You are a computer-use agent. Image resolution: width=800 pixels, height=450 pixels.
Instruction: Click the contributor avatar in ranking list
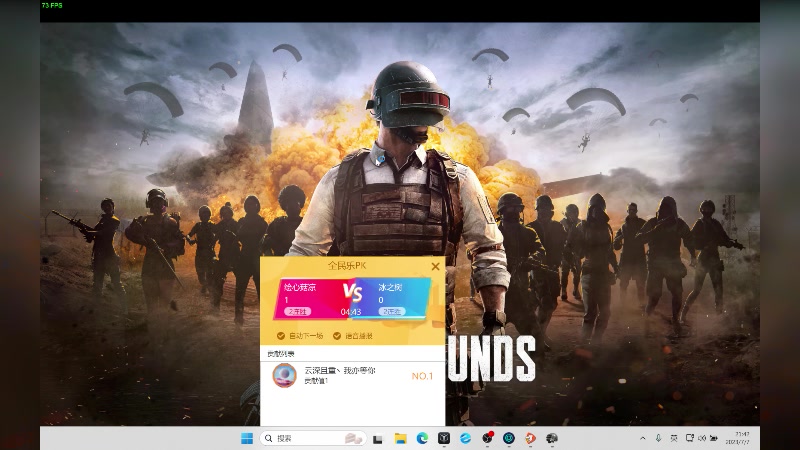tap(284, 376)
